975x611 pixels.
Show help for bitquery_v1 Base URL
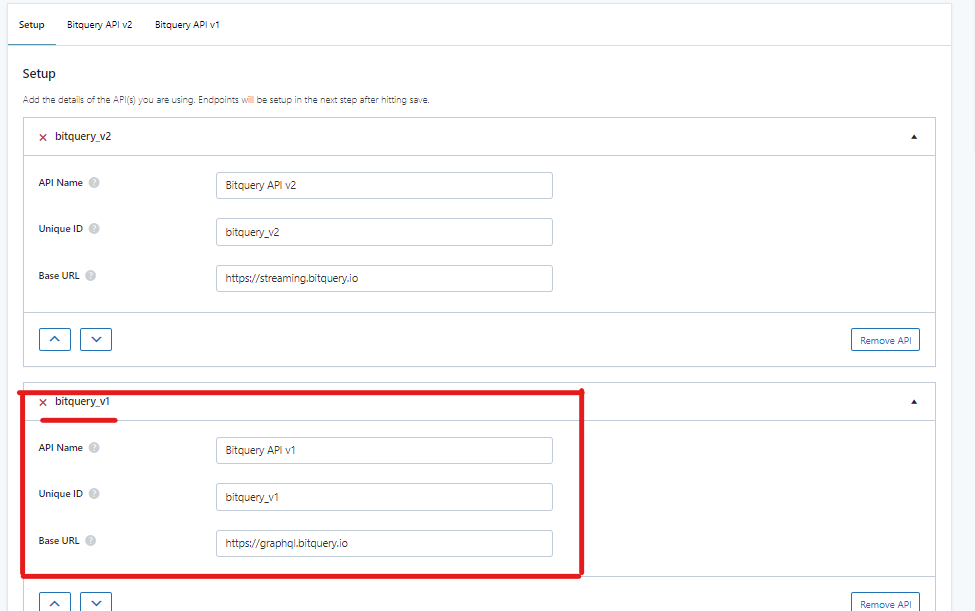click(91, 540)
